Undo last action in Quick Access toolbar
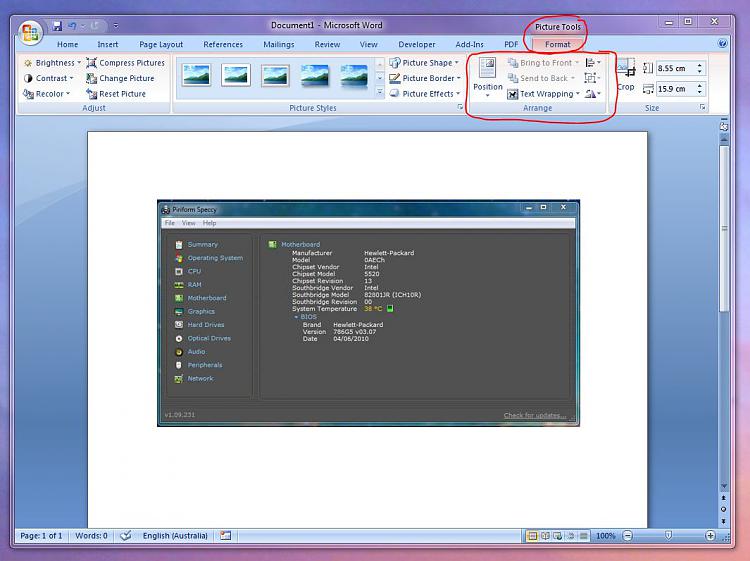Screen dimensions: 750x561 coord(72,26)
